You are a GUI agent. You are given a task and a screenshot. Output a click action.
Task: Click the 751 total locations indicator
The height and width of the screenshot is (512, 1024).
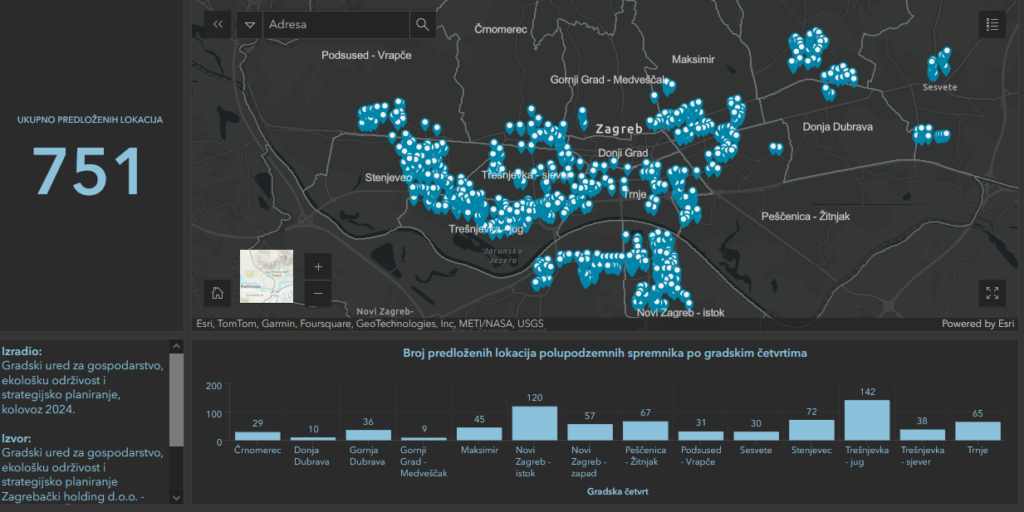click(x=90, y=171)
